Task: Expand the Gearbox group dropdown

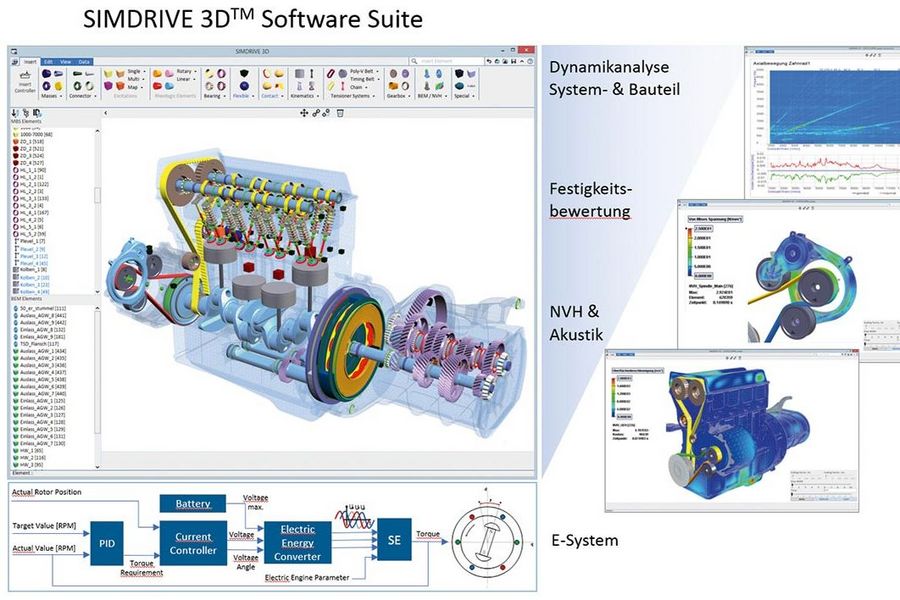Action: click(x=398, y=96)
